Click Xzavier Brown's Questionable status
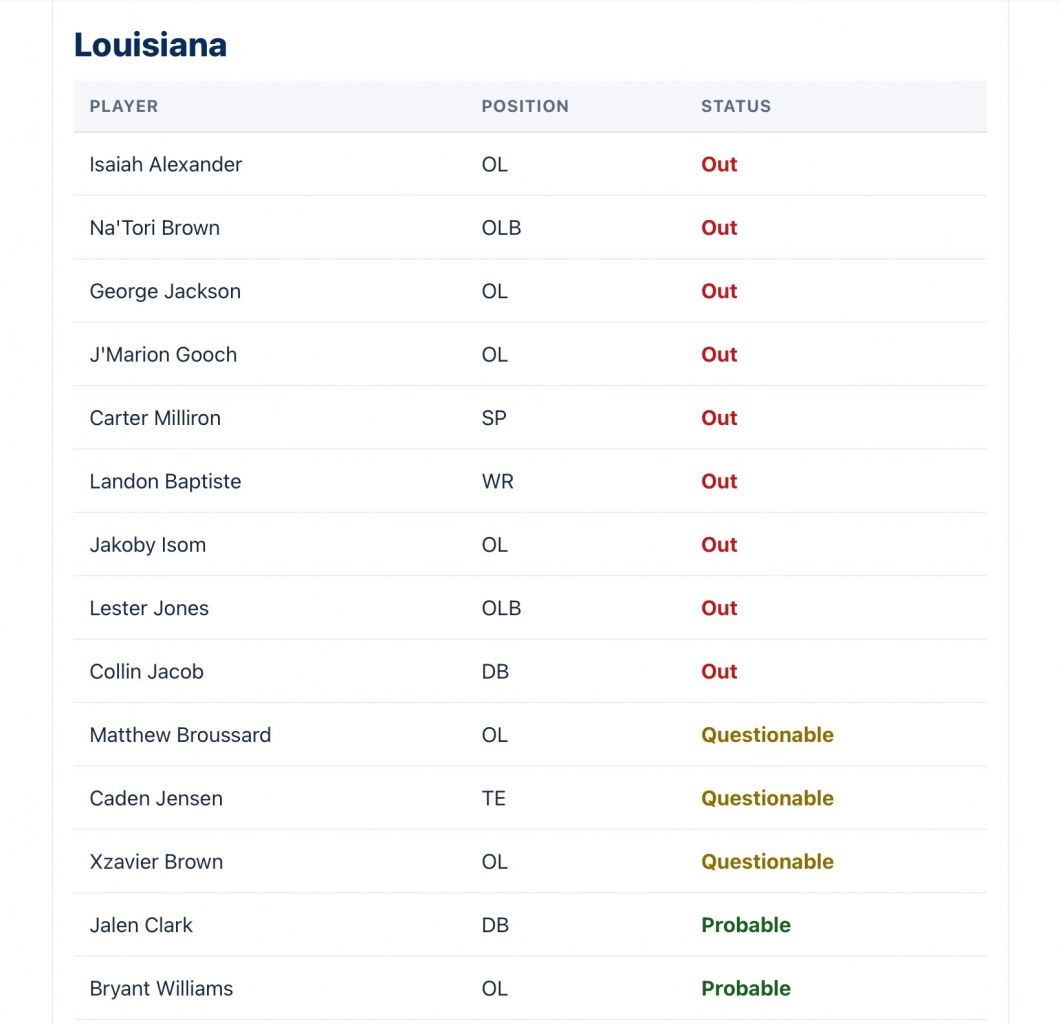The height and width of the screenshot is (1024, 1061). 767,862
